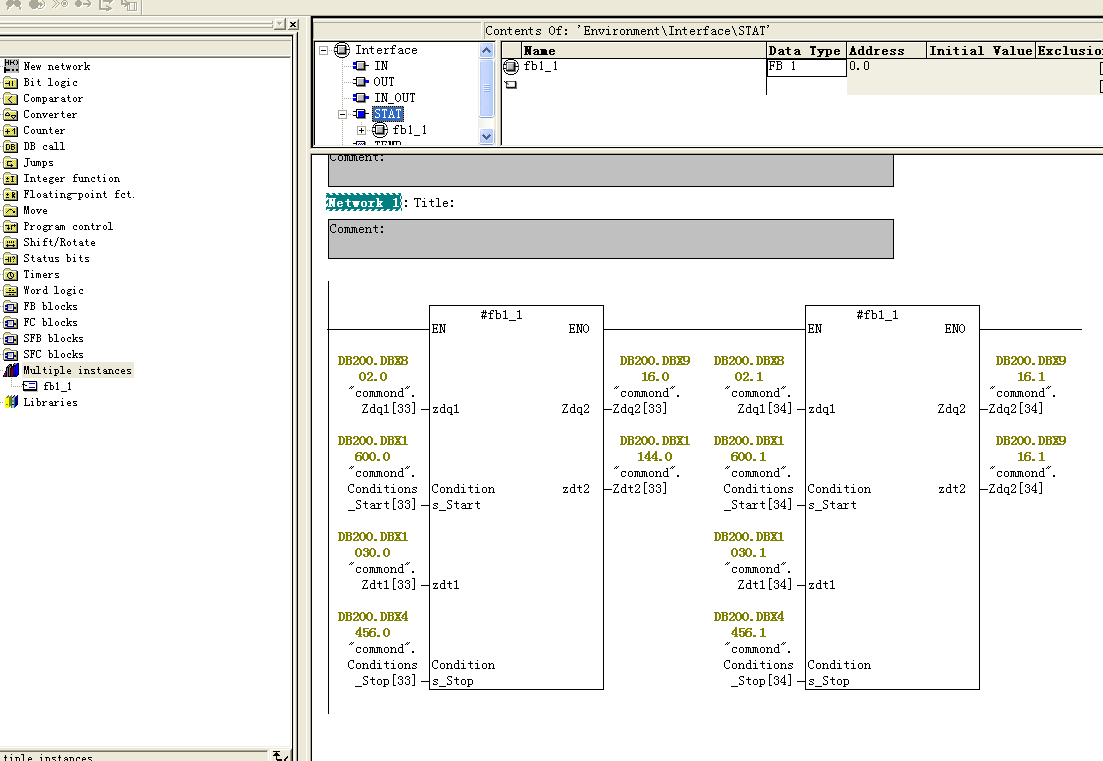Open the Word logic folder icon
The height and width of the screenshot is (761, 1103).
11,290
